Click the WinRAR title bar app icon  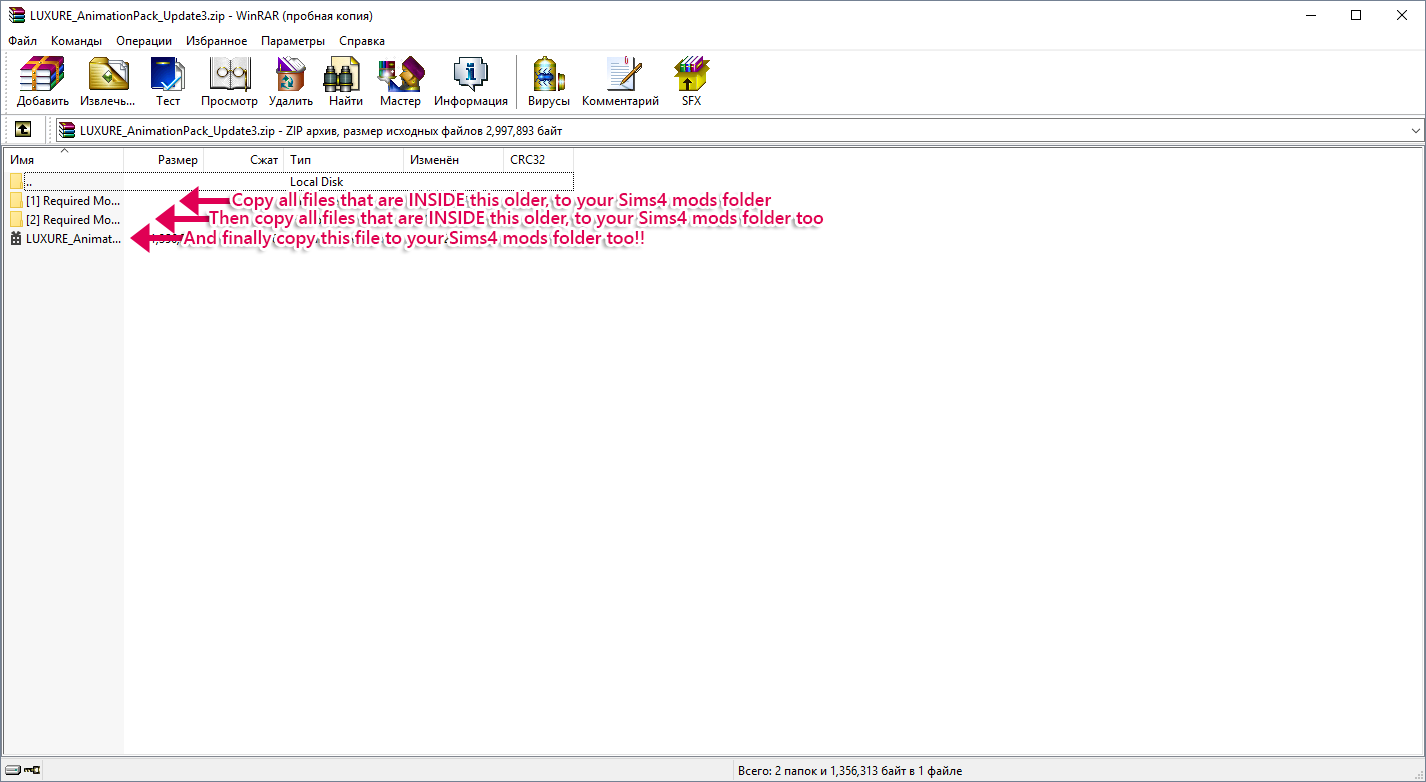tap(16, 16)
